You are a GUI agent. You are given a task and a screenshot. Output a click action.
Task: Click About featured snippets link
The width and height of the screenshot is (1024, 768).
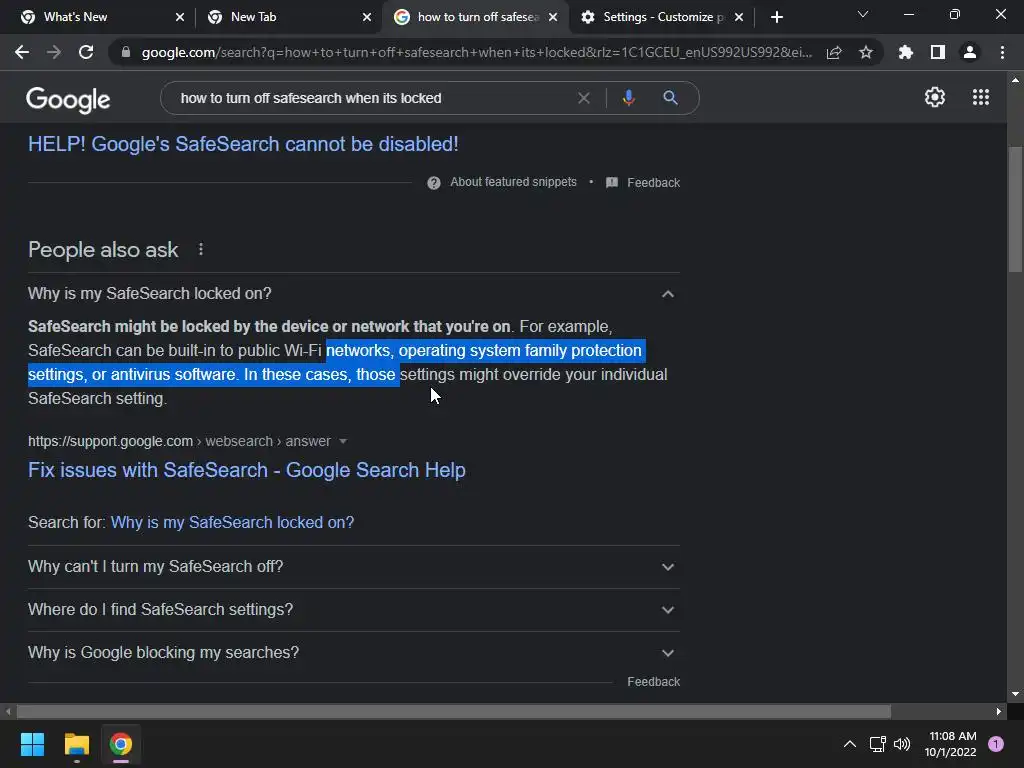pyautogui.click(x=513, y=182)
